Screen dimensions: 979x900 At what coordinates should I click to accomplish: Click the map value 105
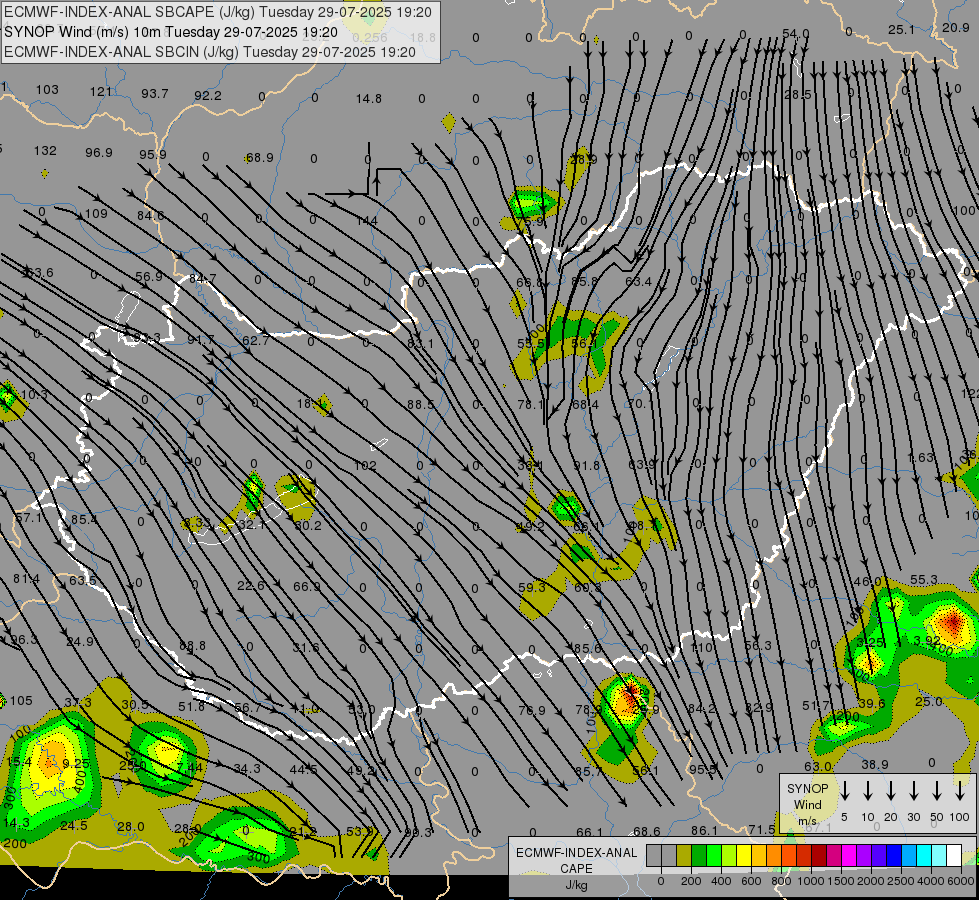[21, 701]
